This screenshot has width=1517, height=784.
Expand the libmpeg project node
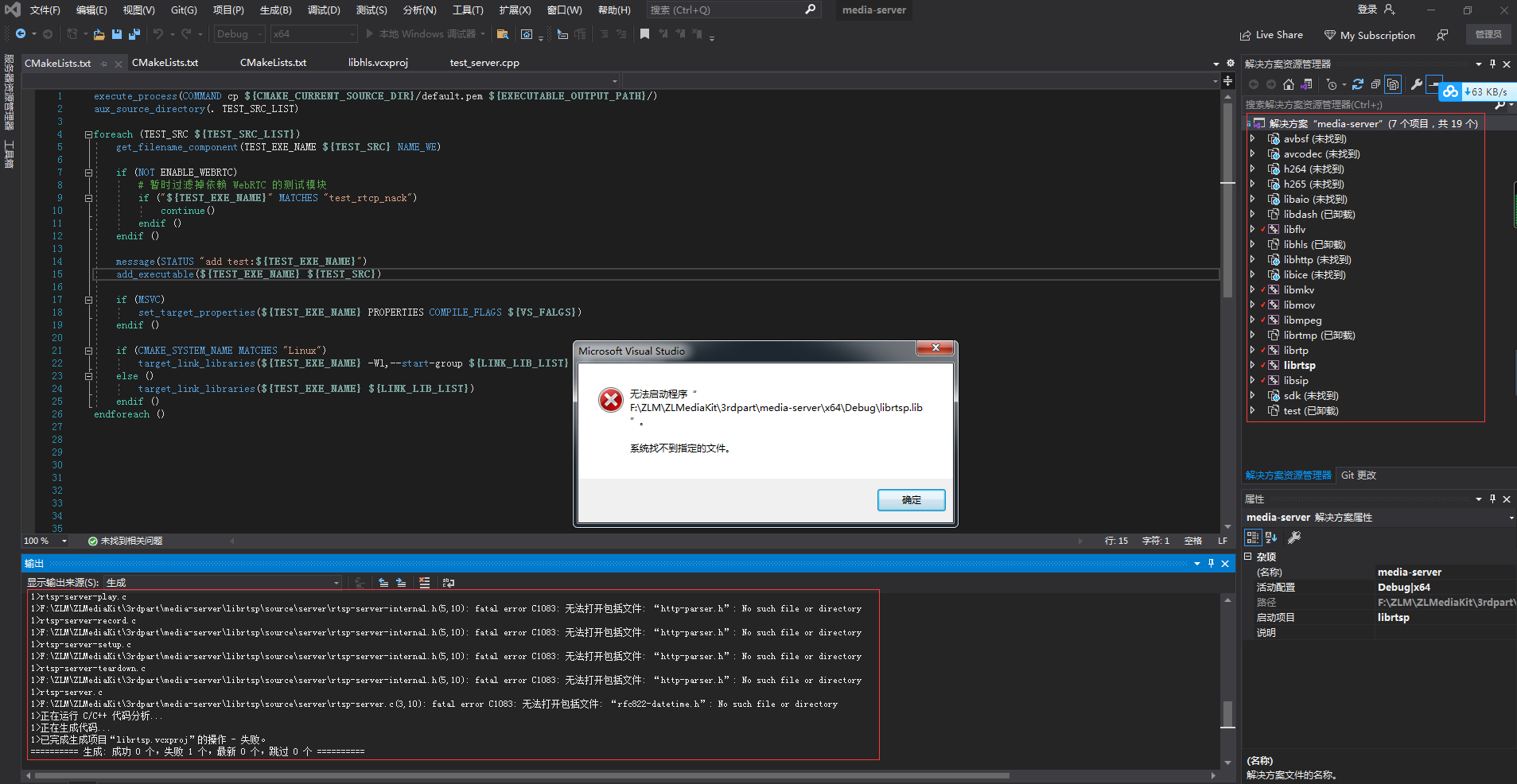point(1253,320)
